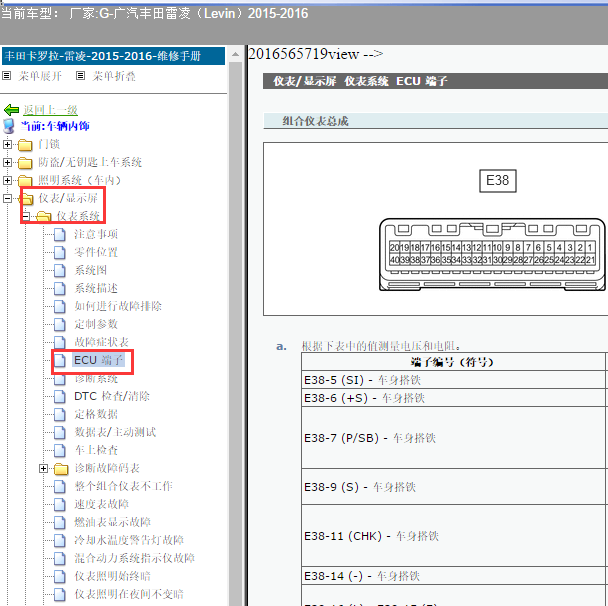Click the E38-6 (+S) - 车身搭铁 cell
Viewport: 608px width, 606px height.
pyautogui.click(x=453, y=398)
